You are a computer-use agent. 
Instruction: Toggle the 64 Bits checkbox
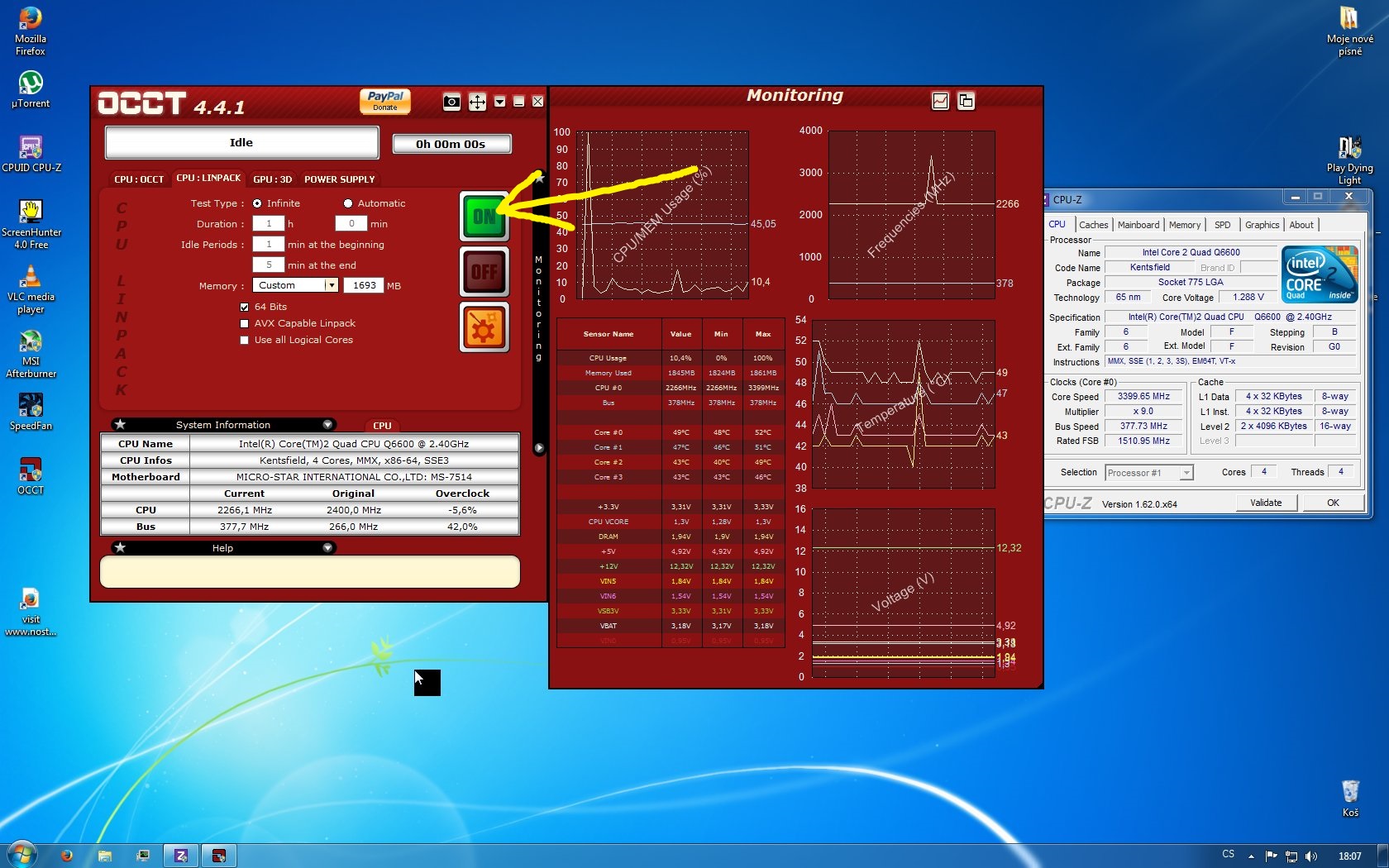(244, 307)
